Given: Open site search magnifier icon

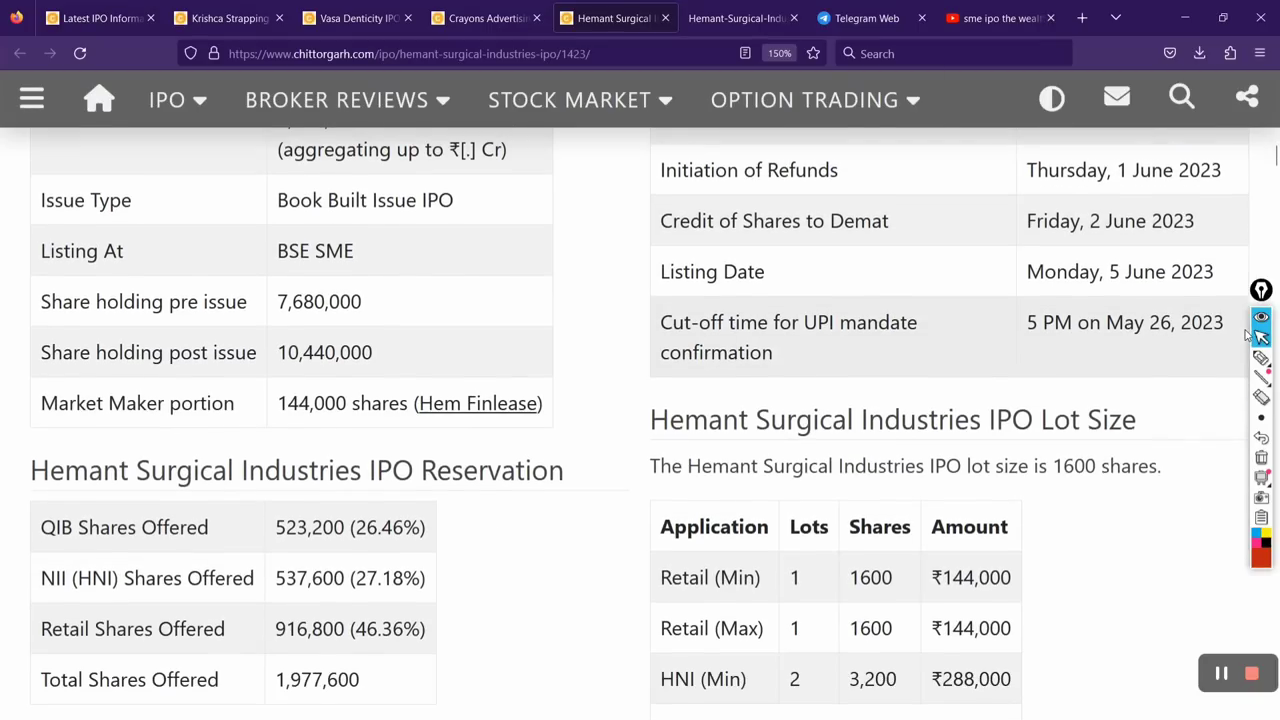Looking at the screenshot, I should point(1182,97).
